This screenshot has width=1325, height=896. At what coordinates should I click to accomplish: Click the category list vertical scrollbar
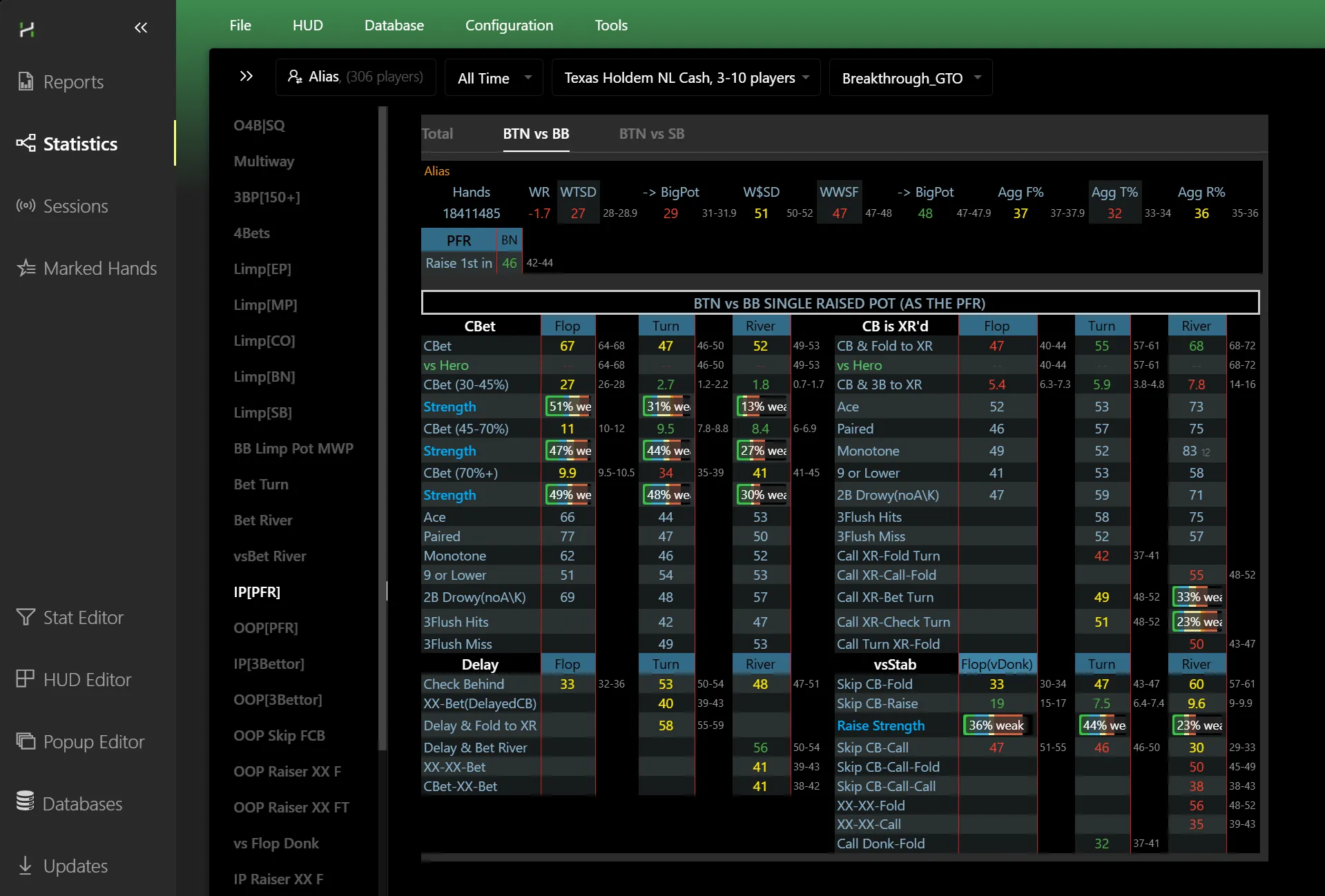coord(383,414)
